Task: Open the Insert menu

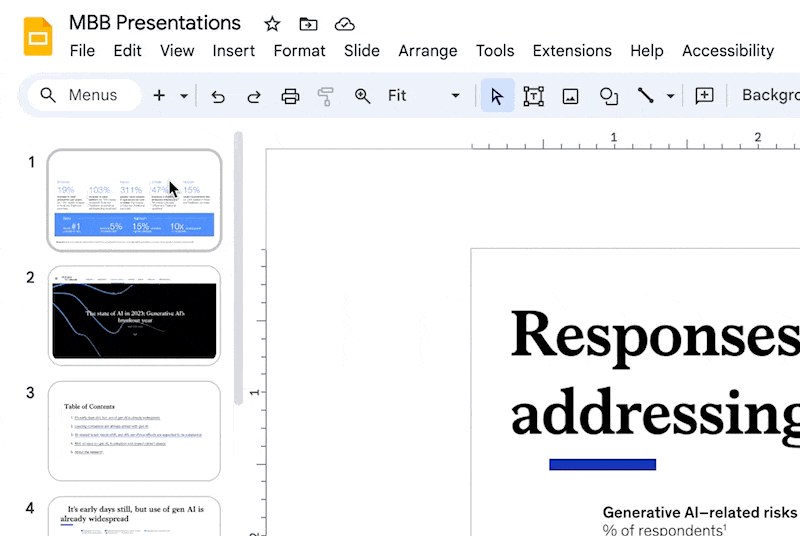Action: (234, 50)
